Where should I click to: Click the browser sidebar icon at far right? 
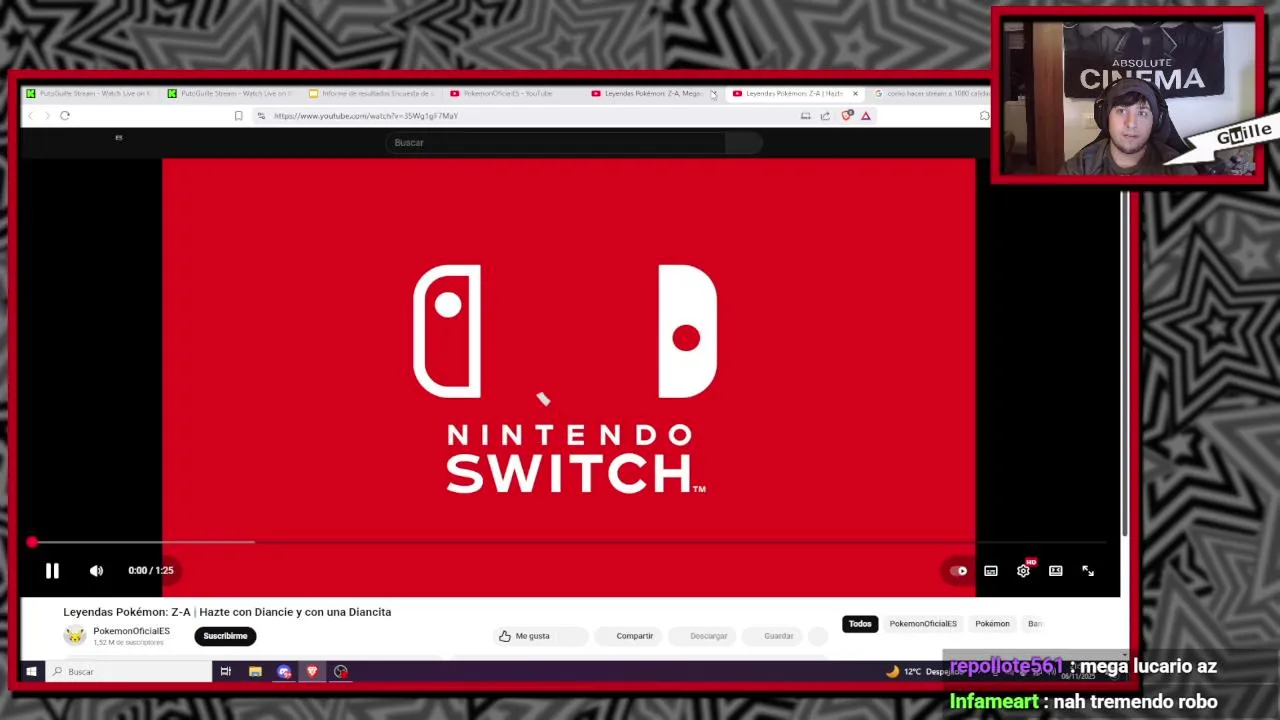(984, 116)
